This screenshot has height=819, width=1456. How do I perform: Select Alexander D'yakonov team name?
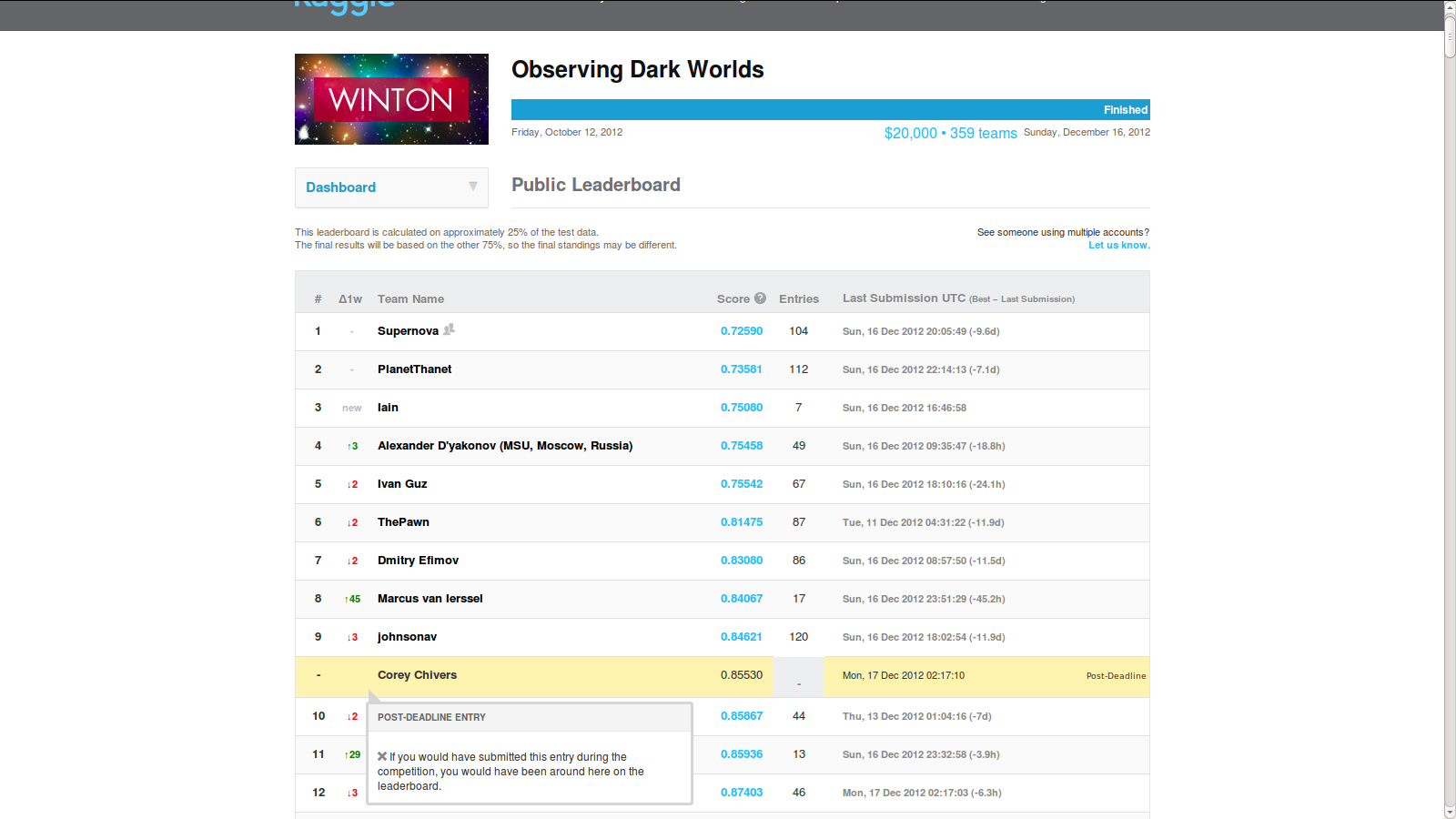tap(505, 446)
